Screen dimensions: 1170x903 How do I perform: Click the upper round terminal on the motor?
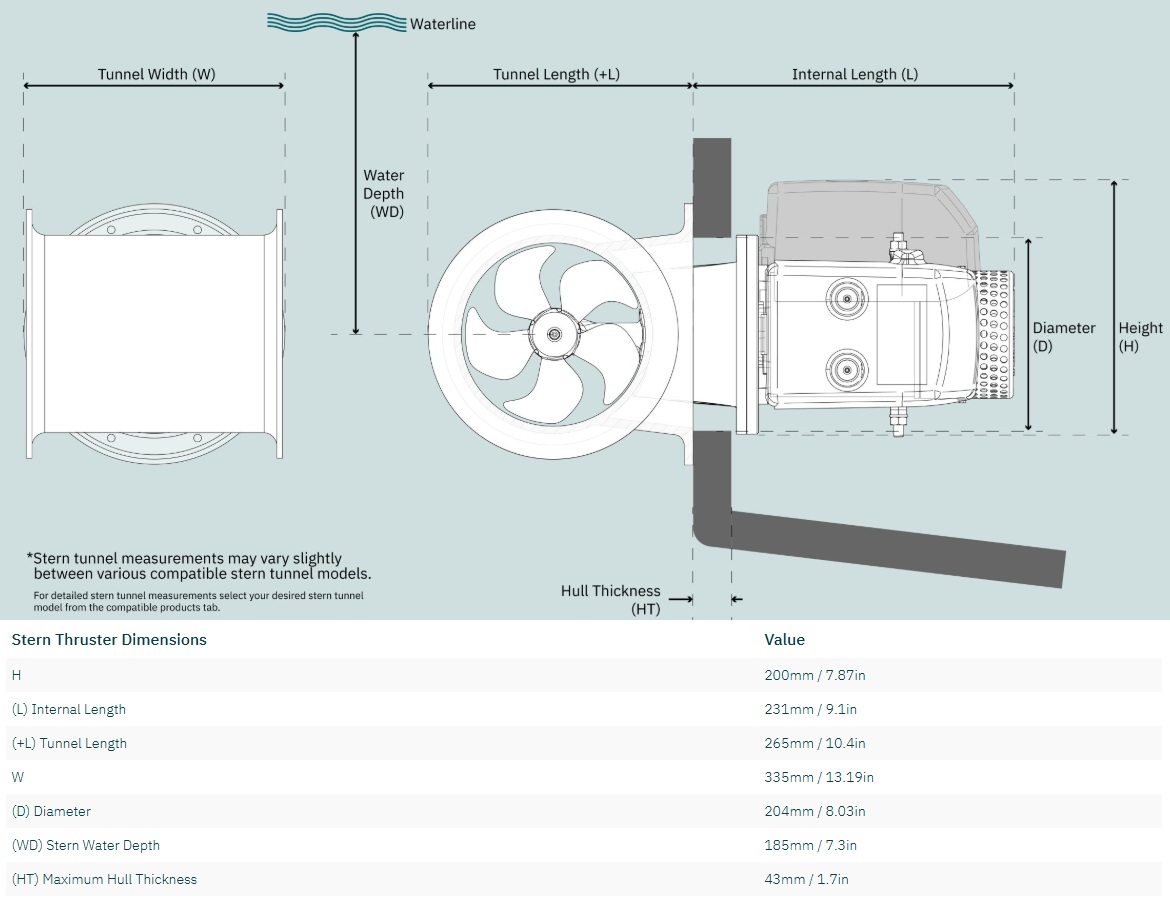click(845, 297)
